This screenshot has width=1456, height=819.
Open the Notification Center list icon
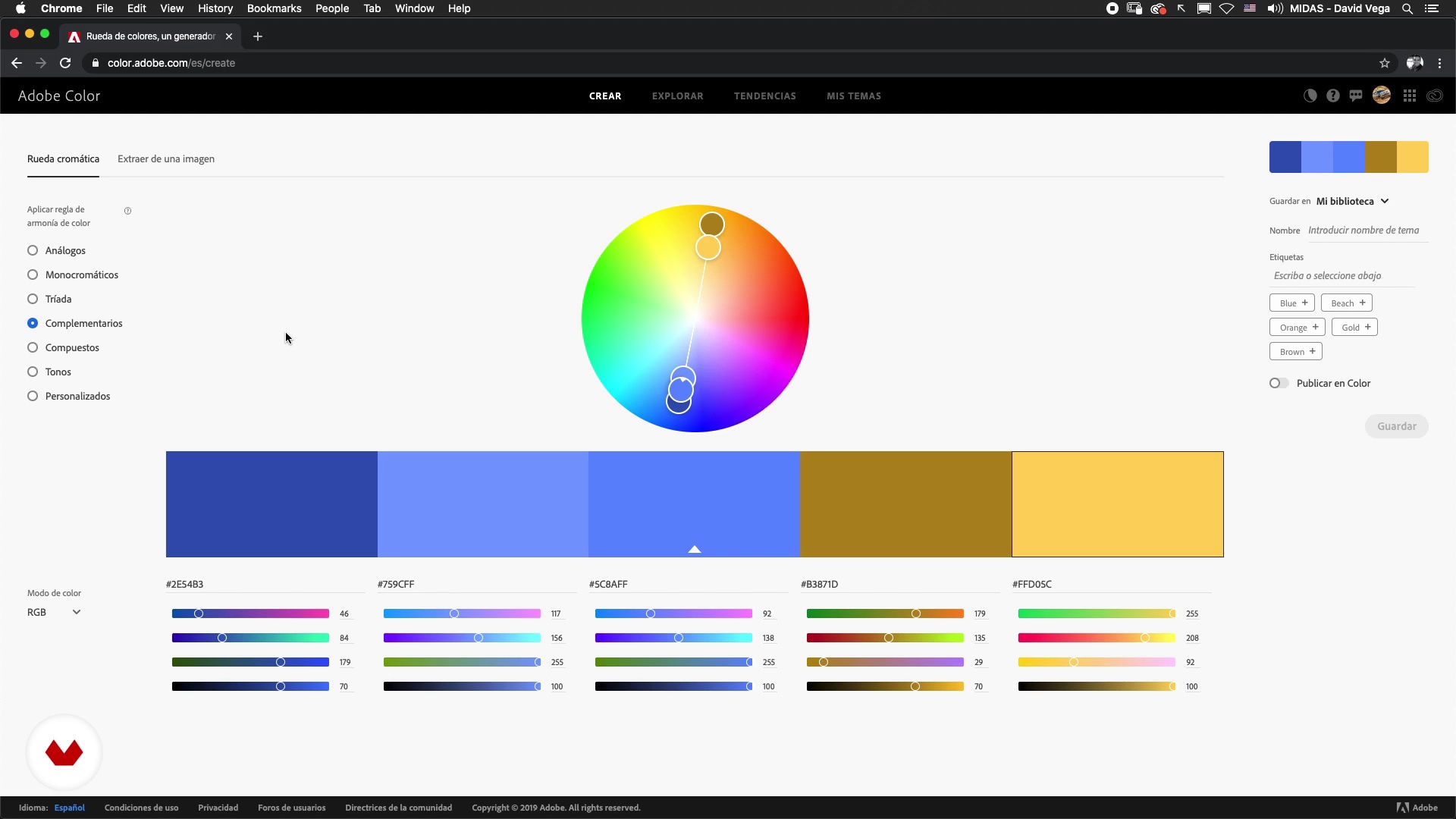tap(1432, 8)
